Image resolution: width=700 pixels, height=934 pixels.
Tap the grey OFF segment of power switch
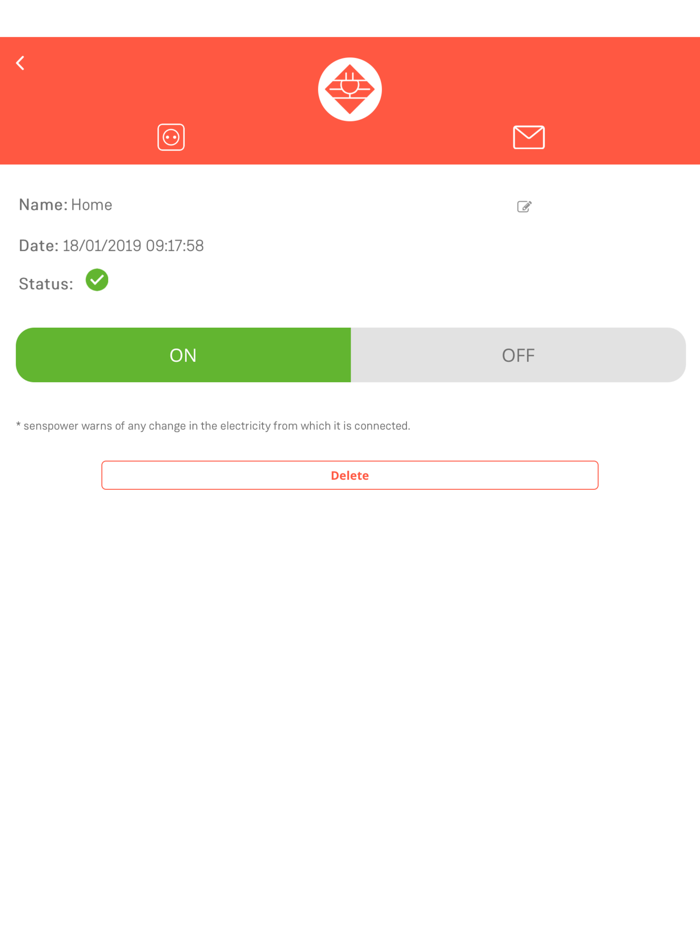tap(518, 355)
